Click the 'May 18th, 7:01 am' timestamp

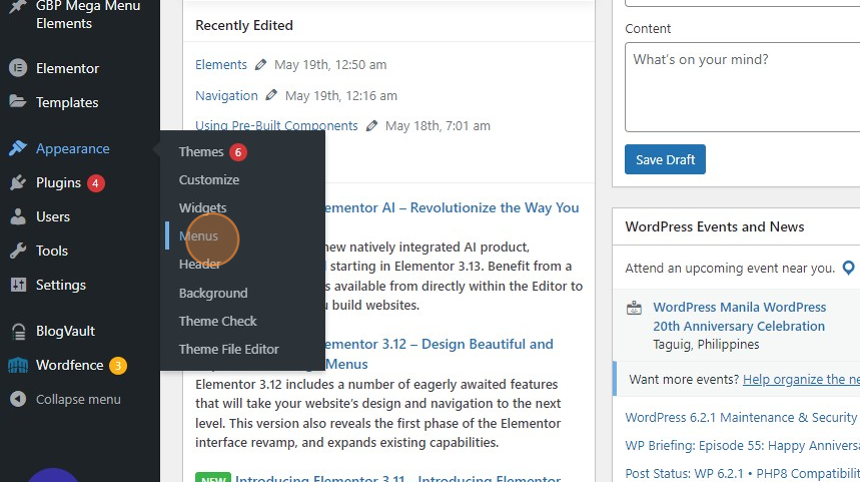click(438, 126)
